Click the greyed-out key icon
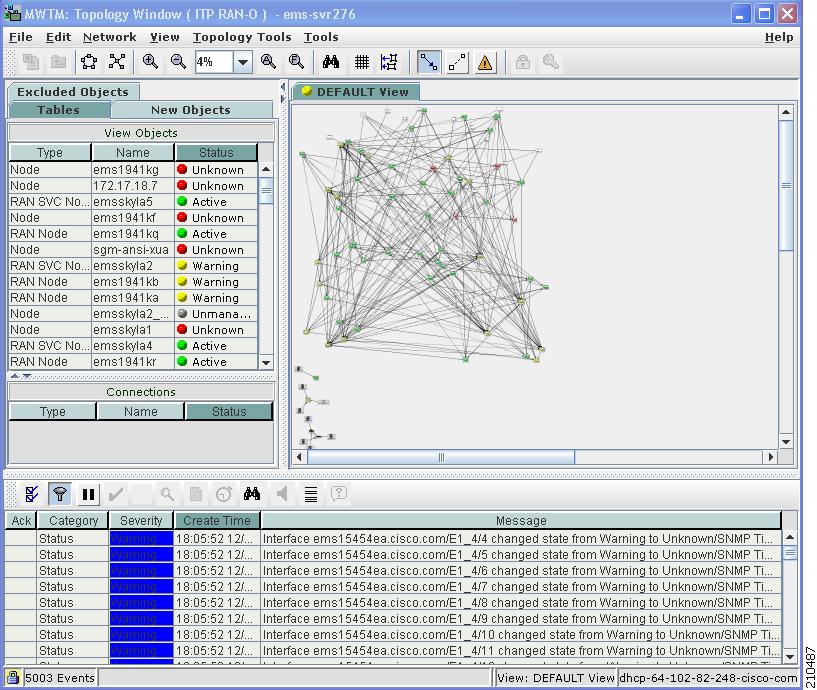Image resolution: width=817 pixels, height=690 pixels. pos(551,62)
